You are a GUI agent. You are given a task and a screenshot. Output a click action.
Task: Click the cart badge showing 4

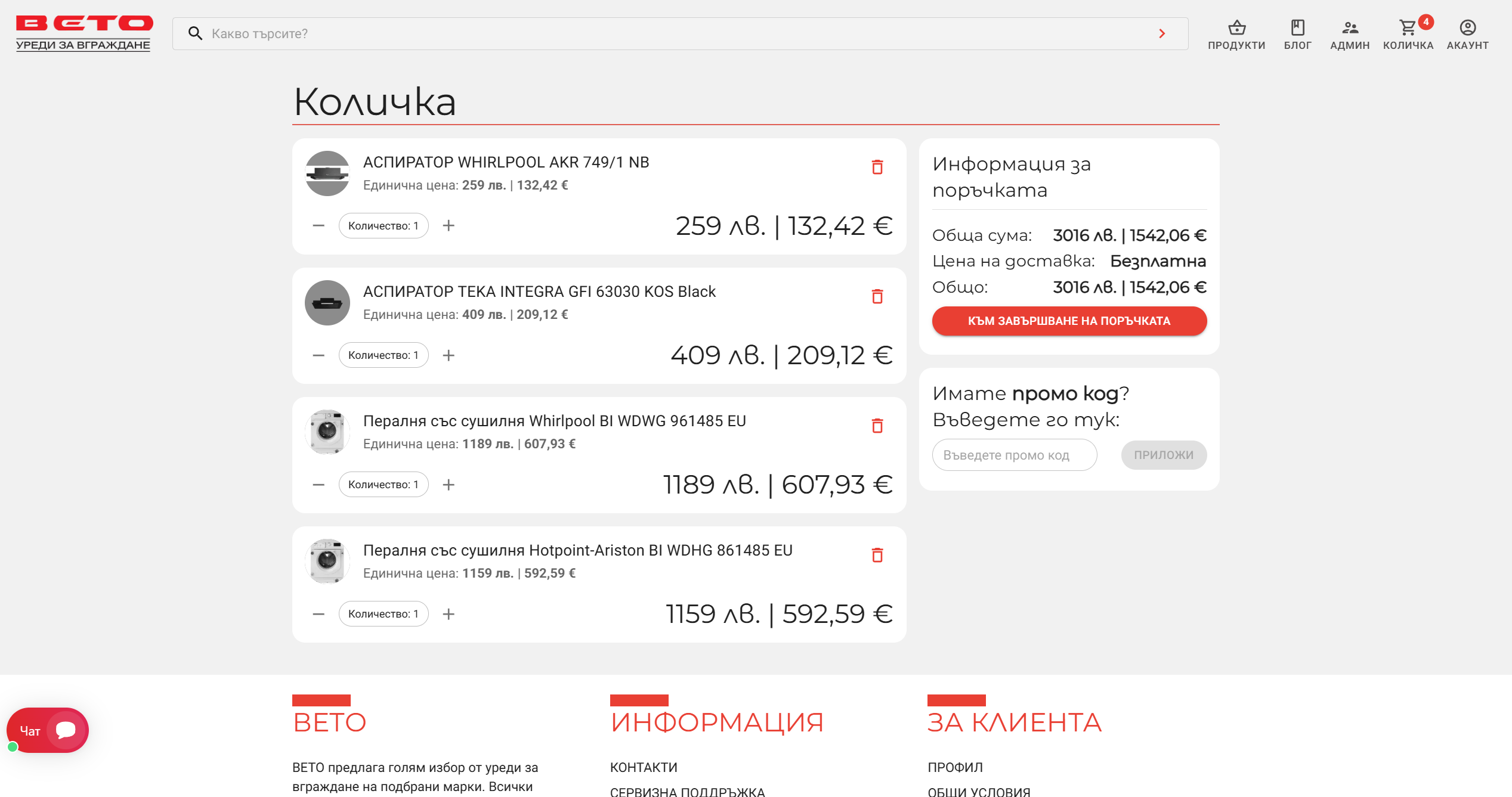tap(1426, 22)
